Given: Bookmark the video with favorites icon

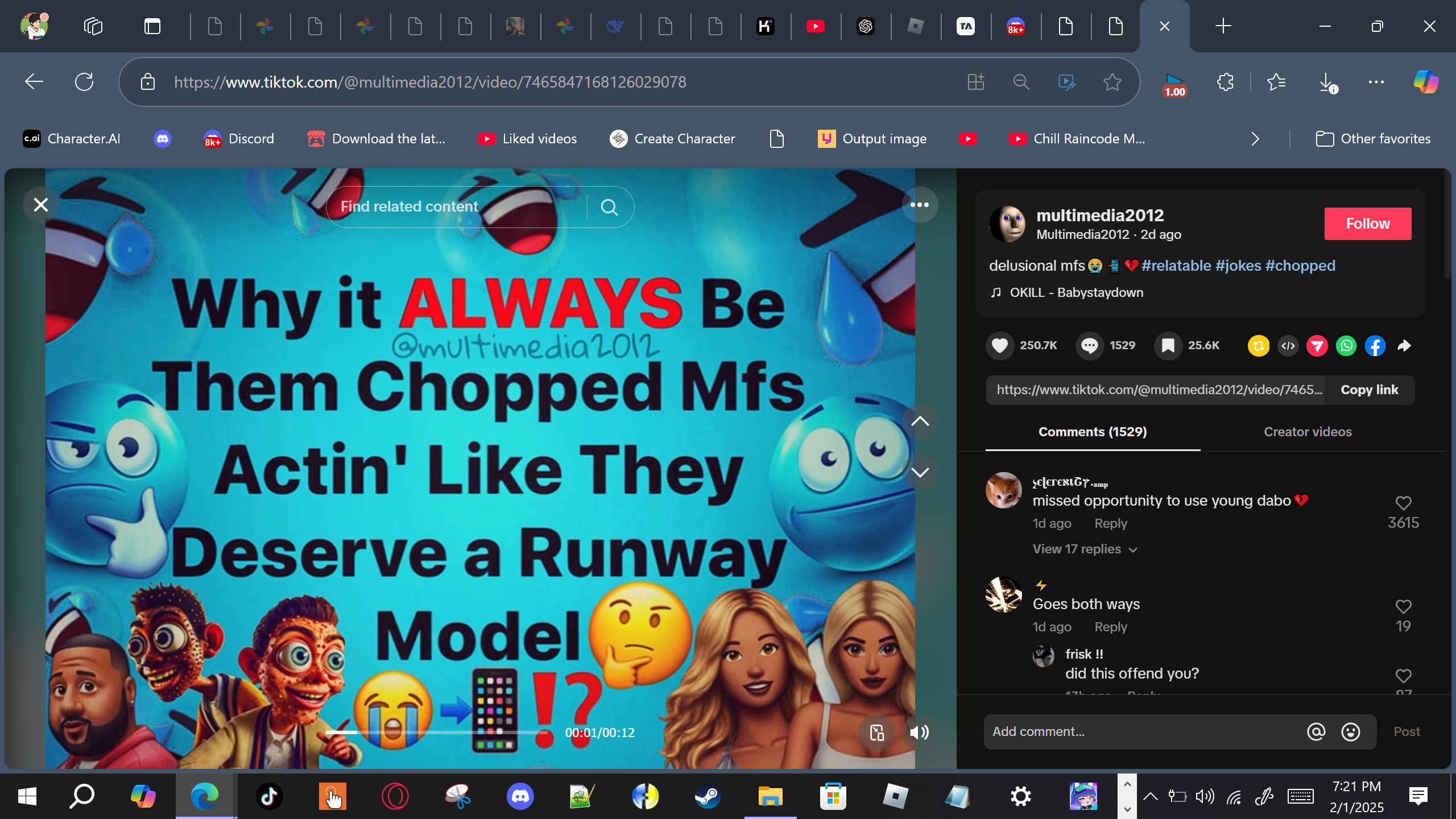Looking at the screenshot, I should 1168,345.
